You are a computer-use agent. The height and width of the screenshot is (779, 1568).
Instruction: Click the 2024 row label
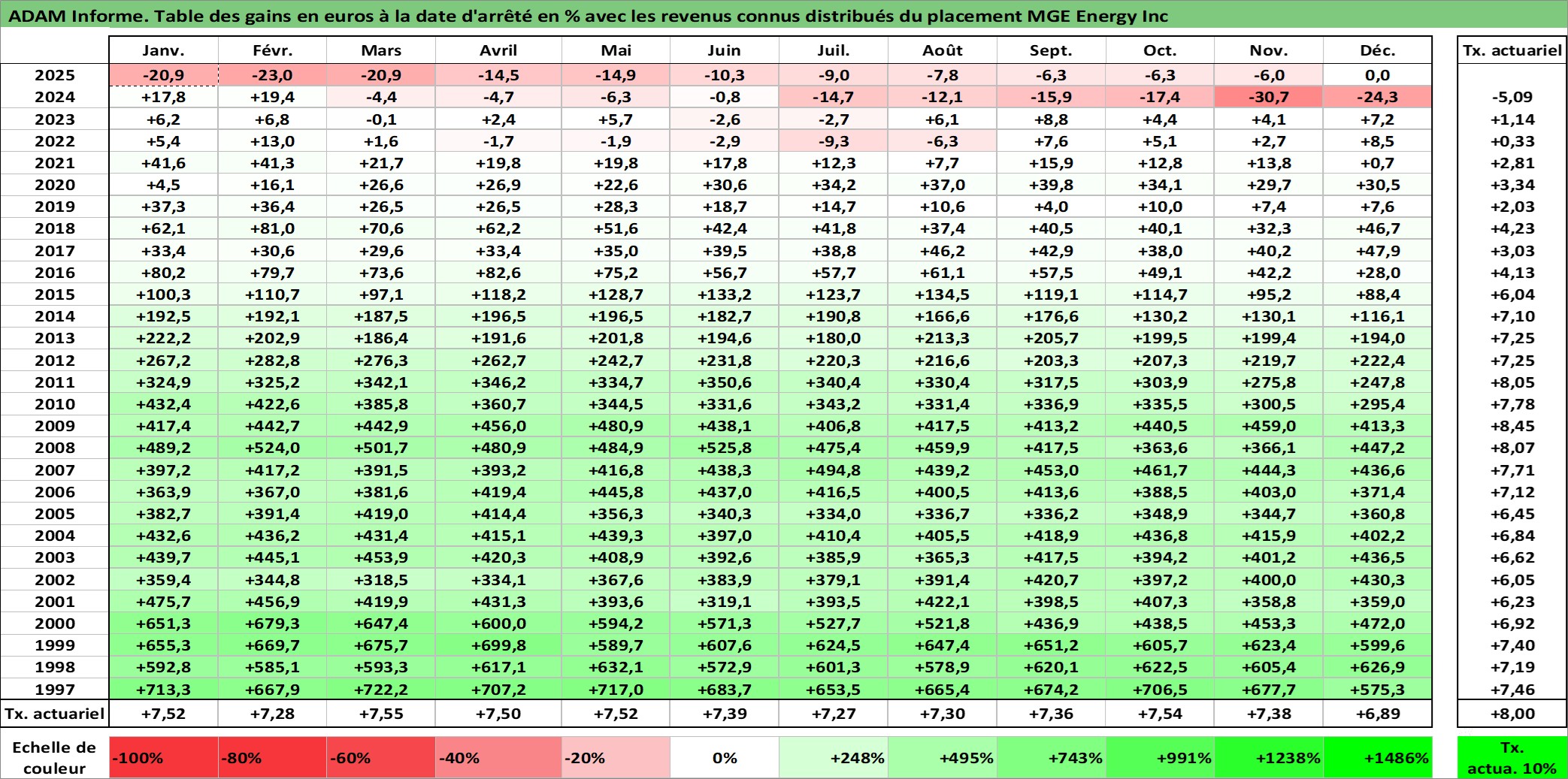54,97
